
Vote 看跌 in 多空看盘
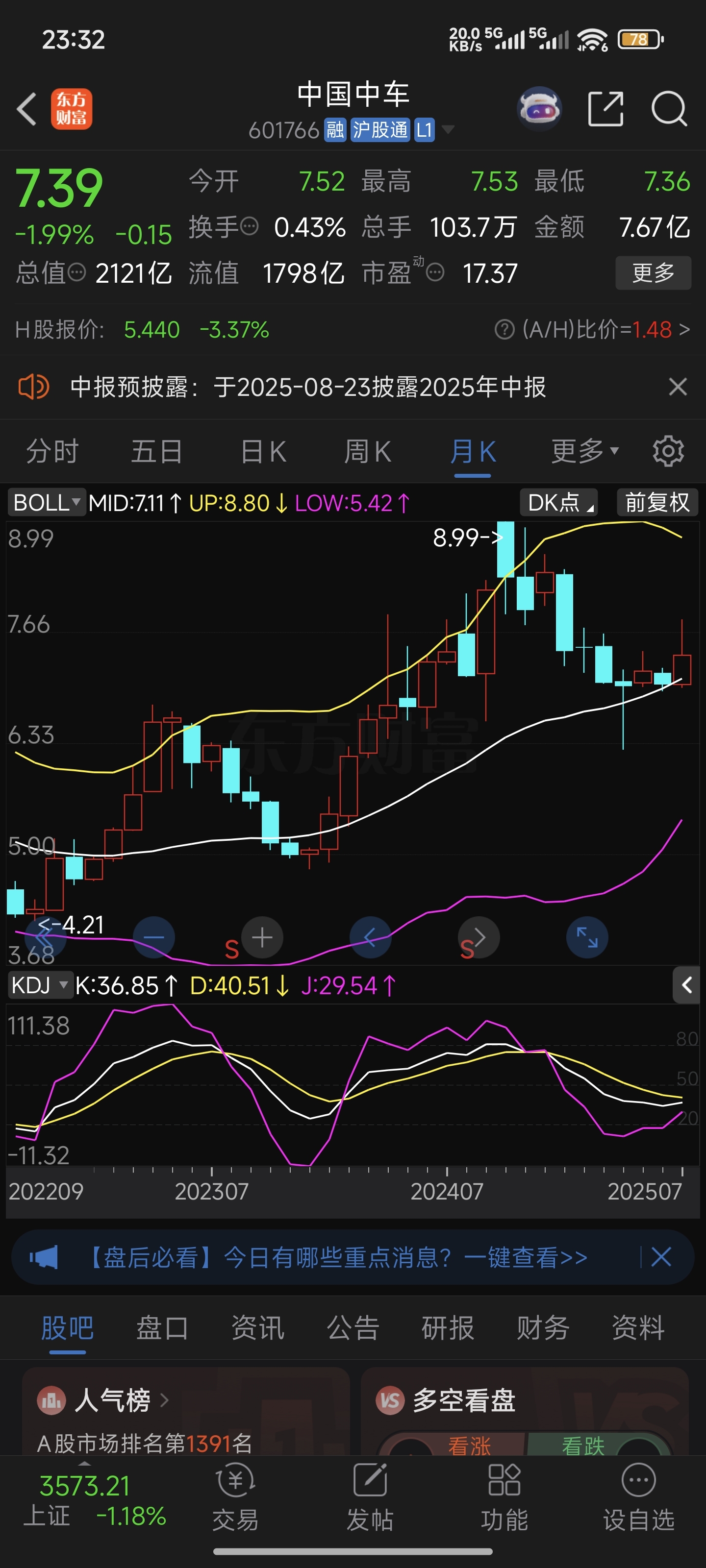583,1445
